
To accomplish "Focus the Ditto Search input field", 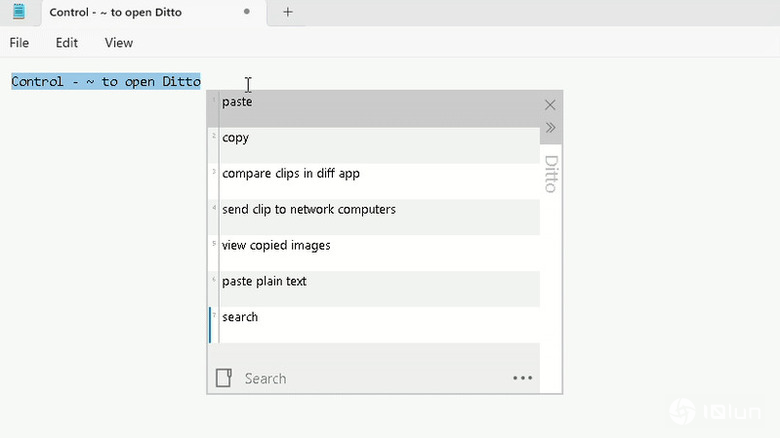I will (370, 378).
